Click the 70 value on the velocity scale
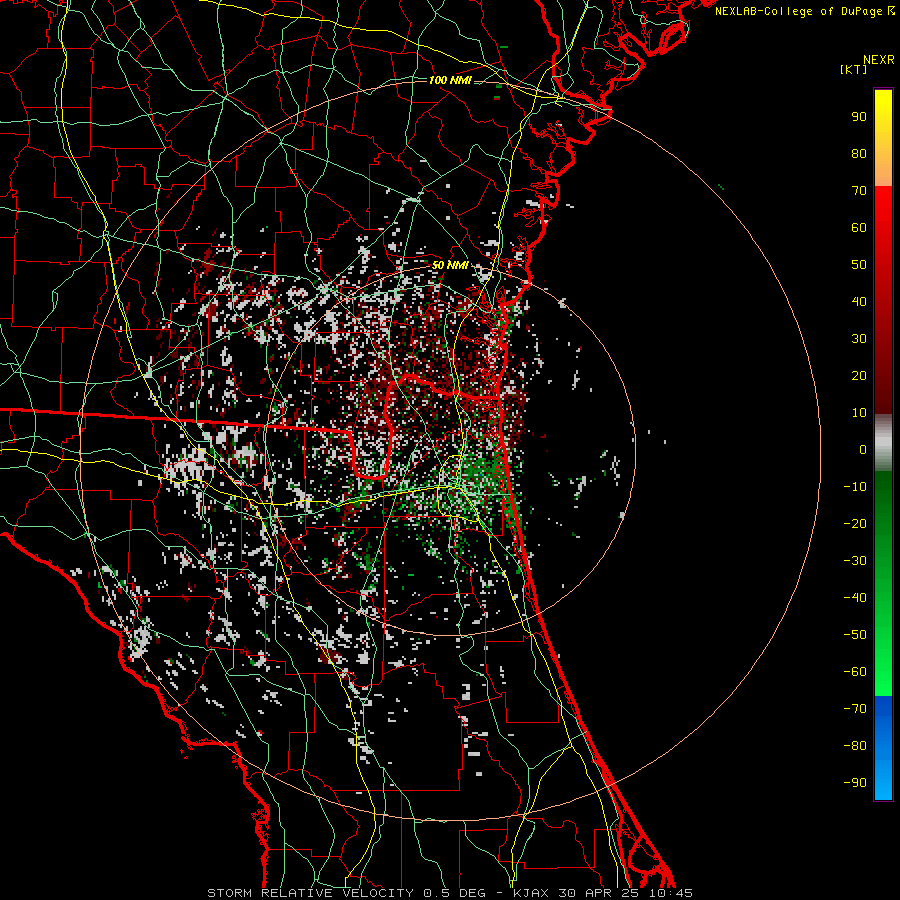 click(x=859, y=191)
